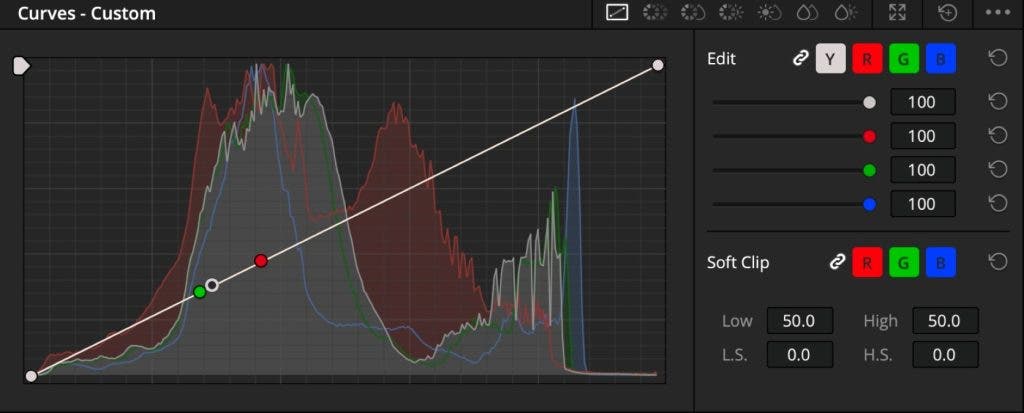Select the green control point on curve

tap(200, 292)
